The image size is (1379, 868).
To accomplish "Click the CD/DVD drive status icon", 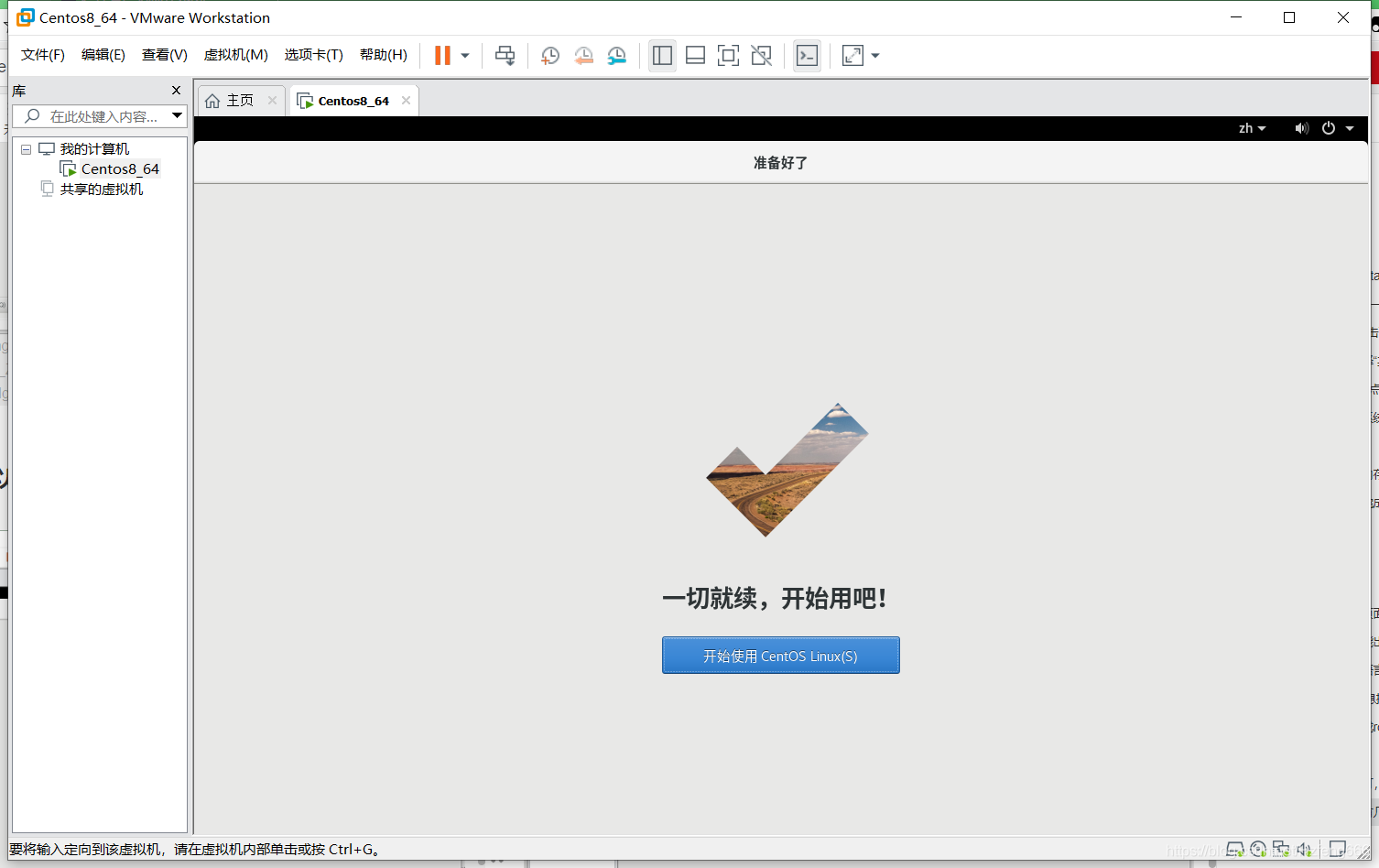I will click(1258, 849).
